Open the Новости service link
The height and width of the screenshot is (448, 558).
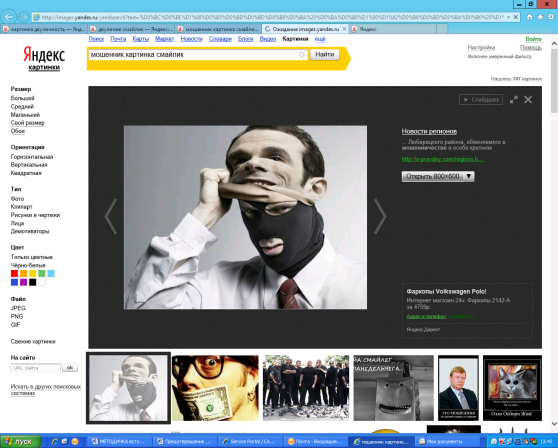click(191, 39)
